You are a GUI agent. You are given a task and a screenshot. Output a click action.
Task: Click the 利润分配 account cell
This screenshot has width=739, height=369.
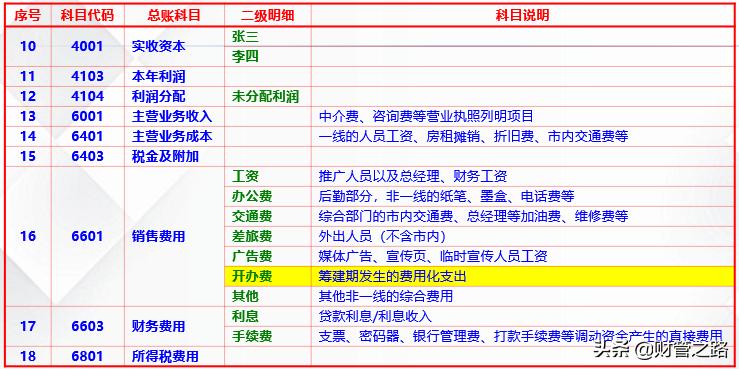coord(174,96)
